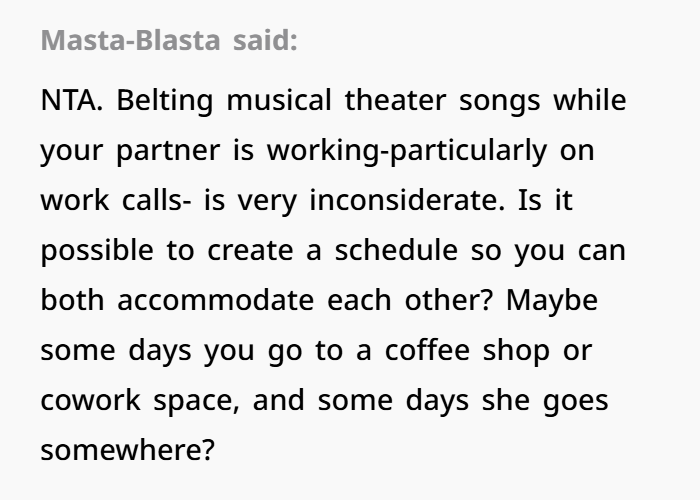
Task: Click the word "said:" in header
Action: pyautogui.click(x=265, y=40)
